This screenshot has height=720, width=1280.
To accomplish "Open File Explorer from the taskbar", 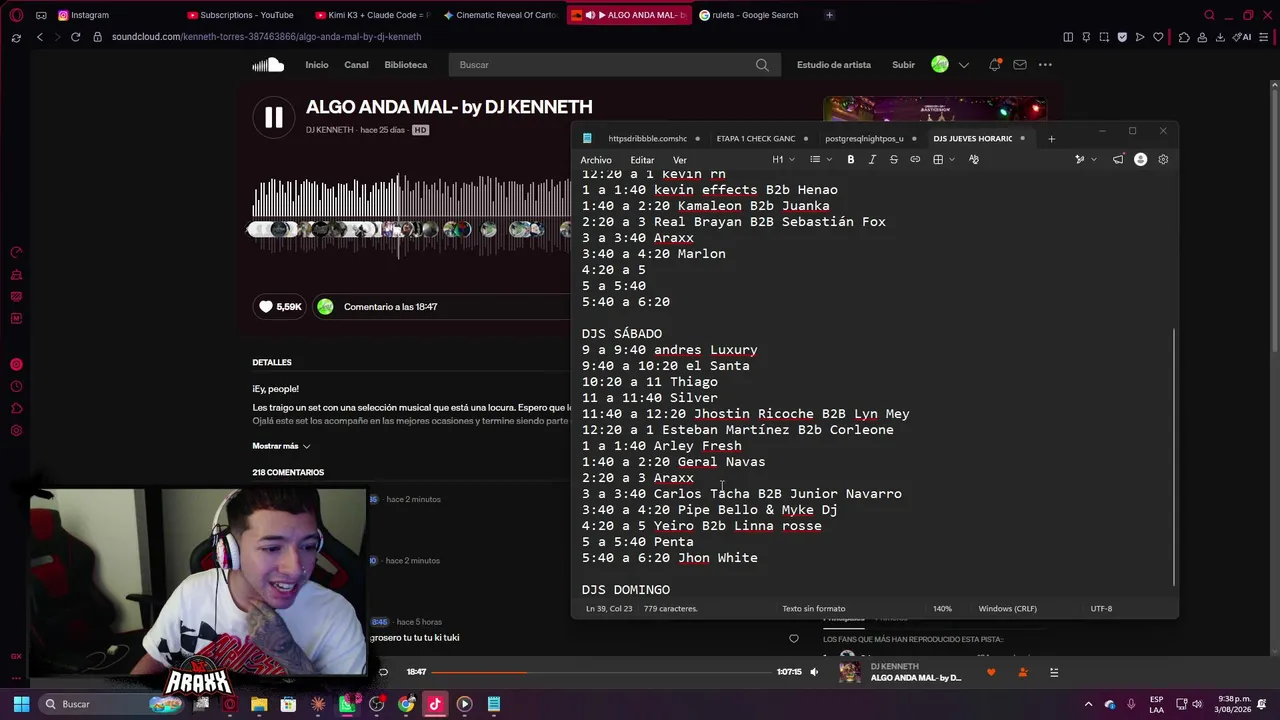I will pos(259,704).
